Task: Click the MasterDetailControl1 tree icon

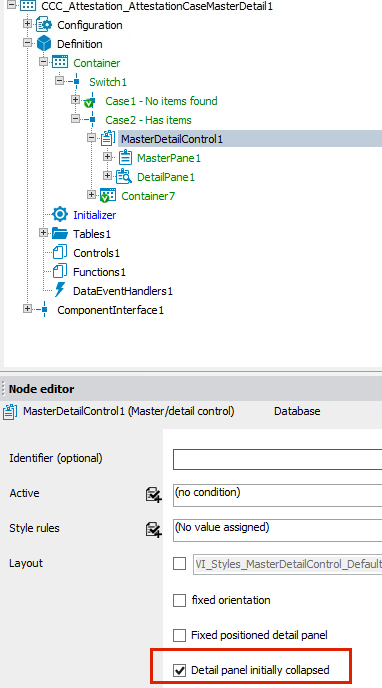Action: [107, 139]
